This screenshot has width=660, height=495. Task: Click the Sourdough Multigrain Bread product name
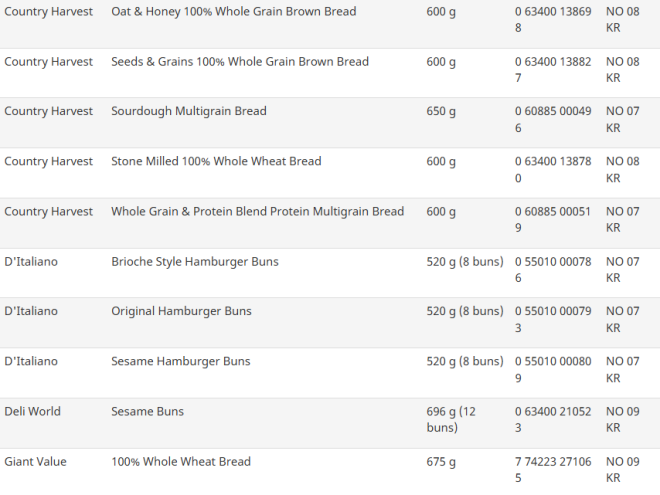click(x=189, y=112)
